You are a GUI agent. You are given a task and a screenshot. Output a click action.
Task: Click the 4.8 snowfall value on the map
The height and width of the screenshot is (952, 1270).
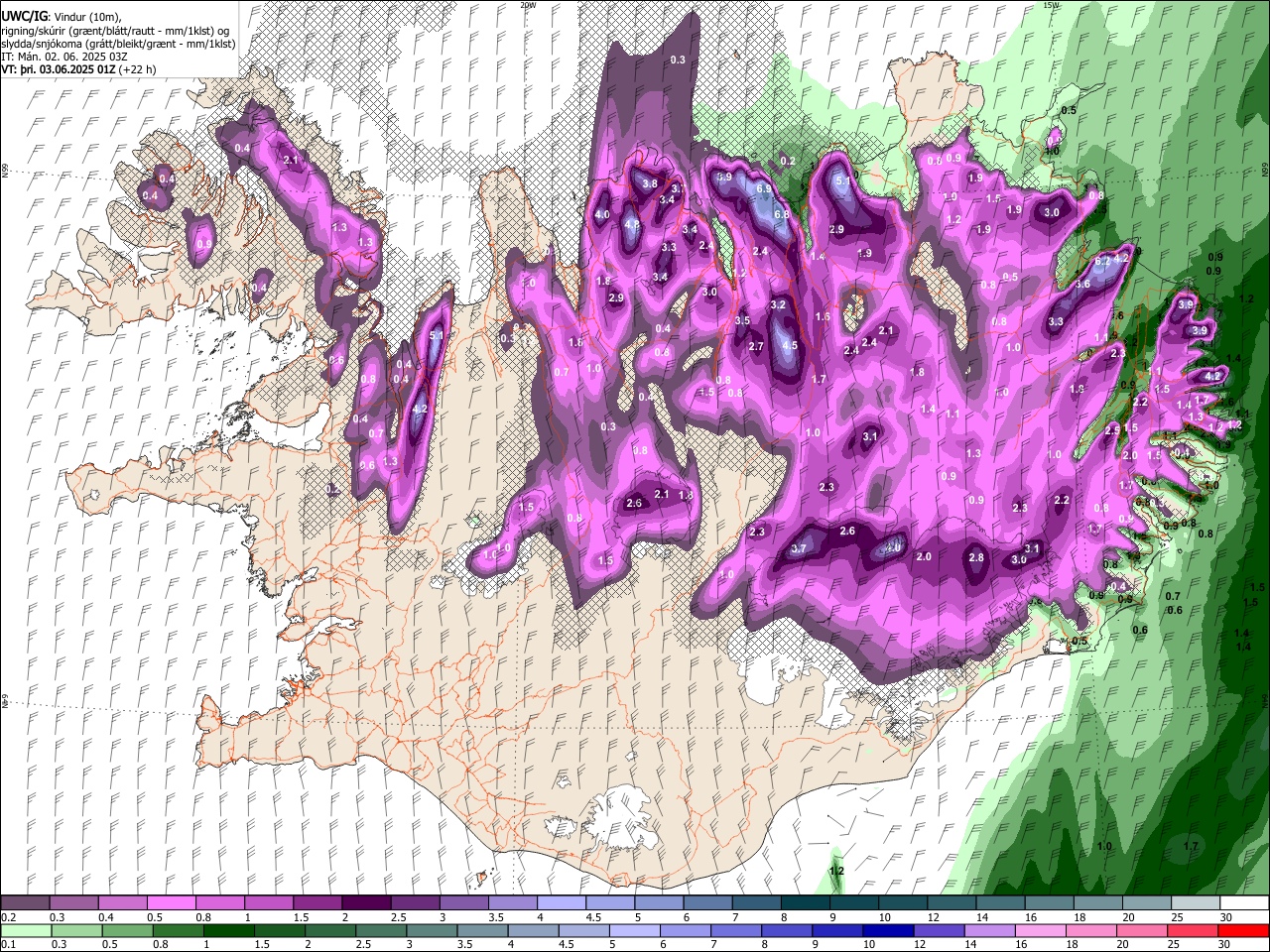point(632,224)
